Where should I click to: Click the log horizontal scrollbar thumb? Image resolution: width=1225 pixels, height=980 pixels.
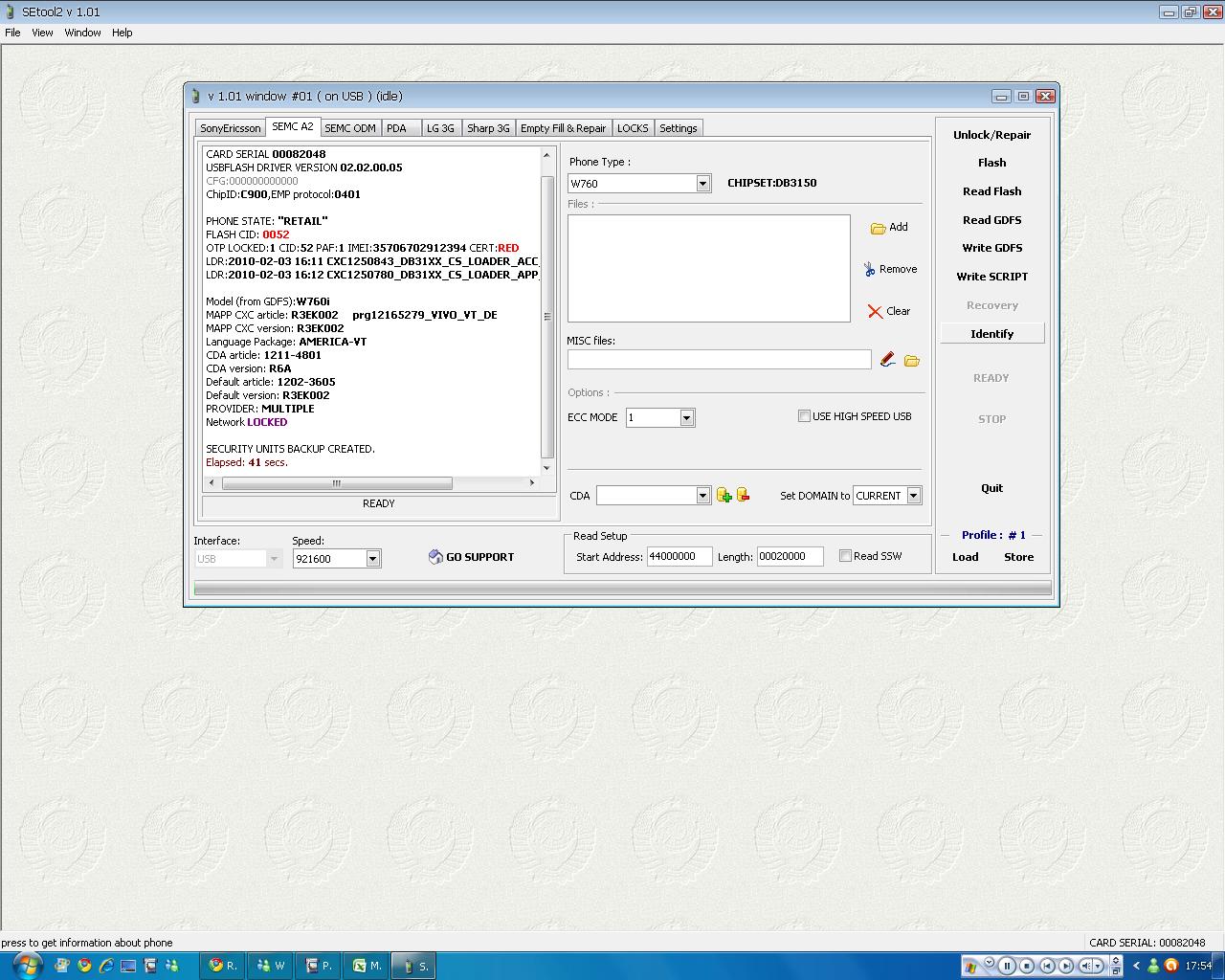coord(337,483)
